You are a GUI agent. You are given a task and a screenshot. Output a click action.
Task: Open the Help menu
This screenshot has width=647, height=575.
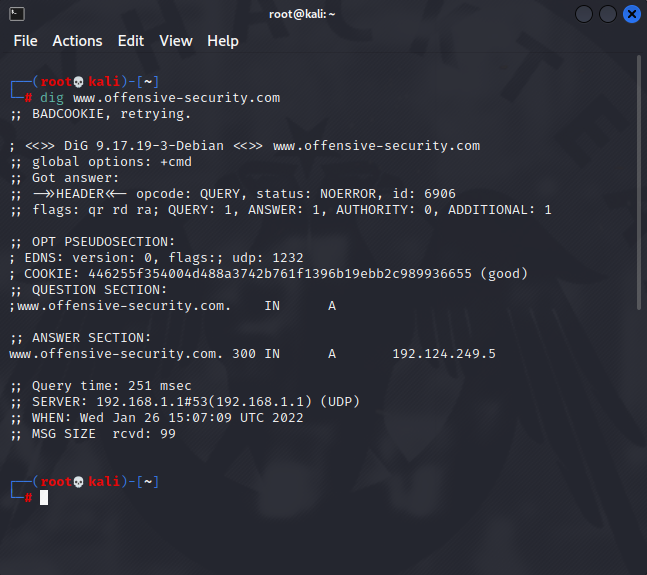[x=223, y=41]
